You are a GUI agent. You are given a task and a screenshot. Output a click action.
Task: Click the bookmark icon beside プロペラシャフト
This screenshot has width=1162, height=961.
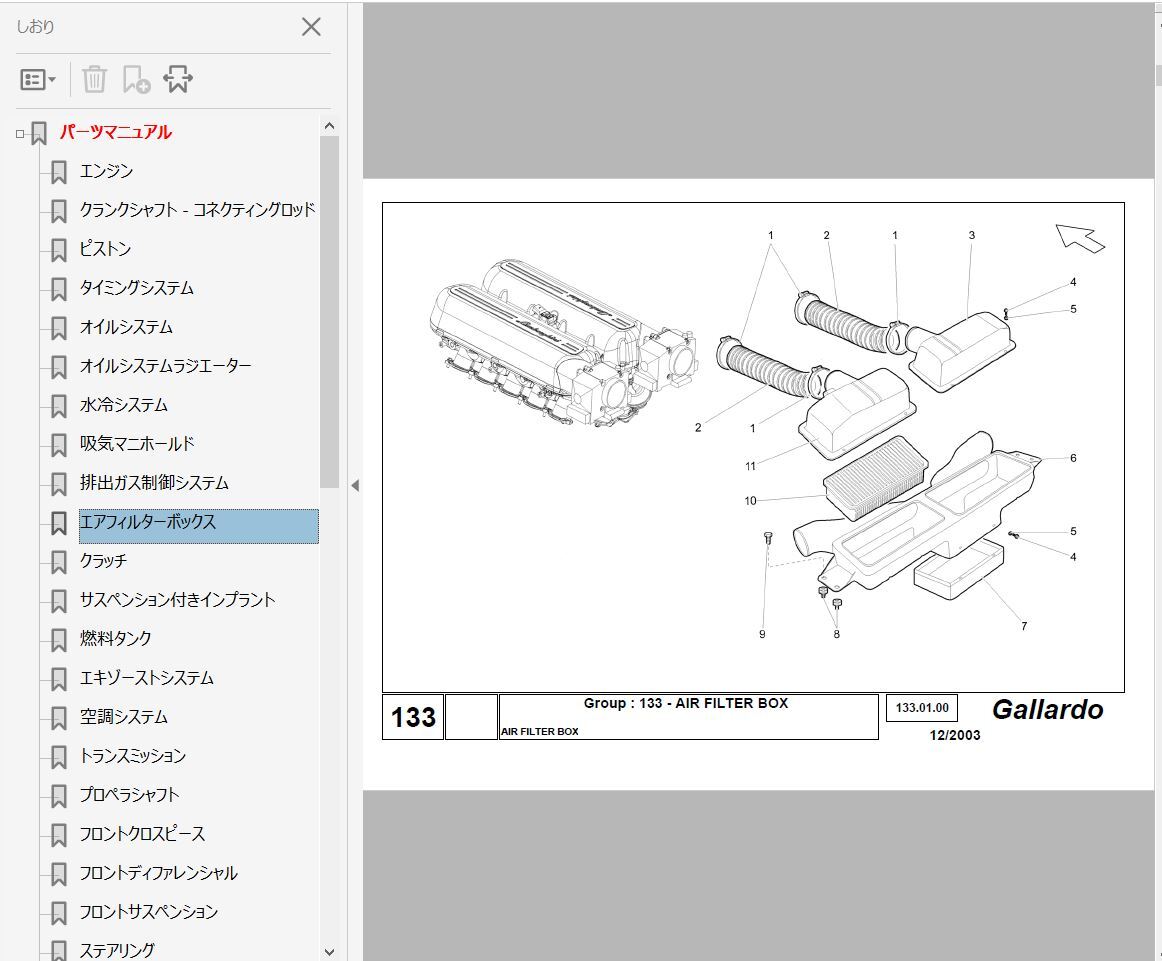click(x=59, y=797)
